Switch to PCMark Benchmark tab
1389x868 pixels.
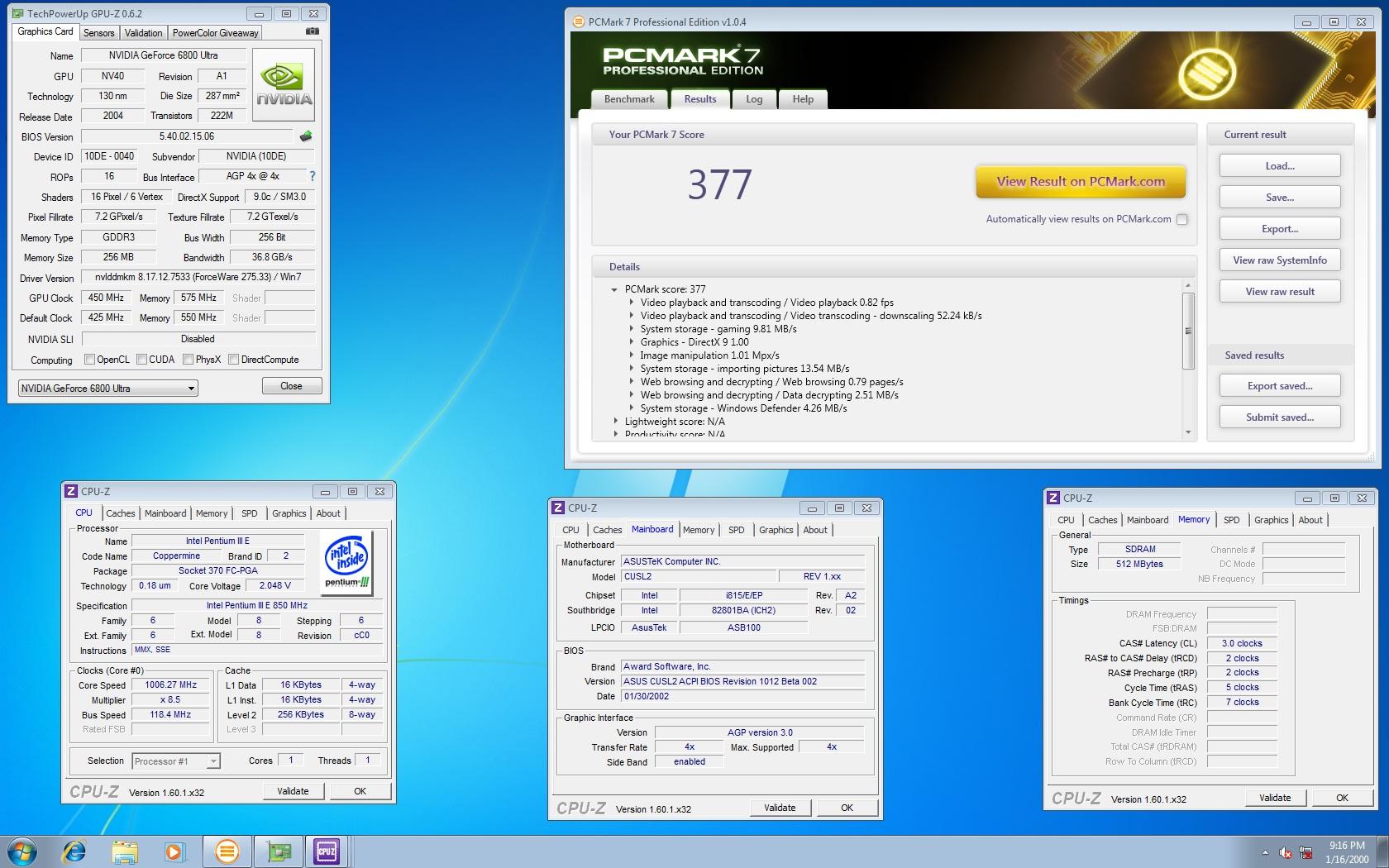(x=629, y=99)
